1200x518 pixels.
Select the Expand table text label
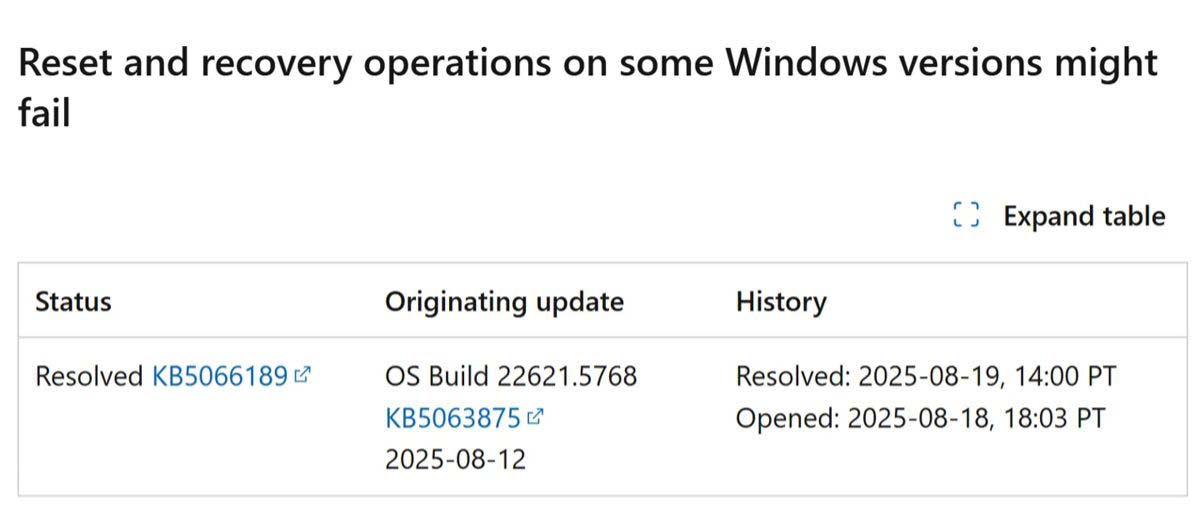pos(1084,216)
